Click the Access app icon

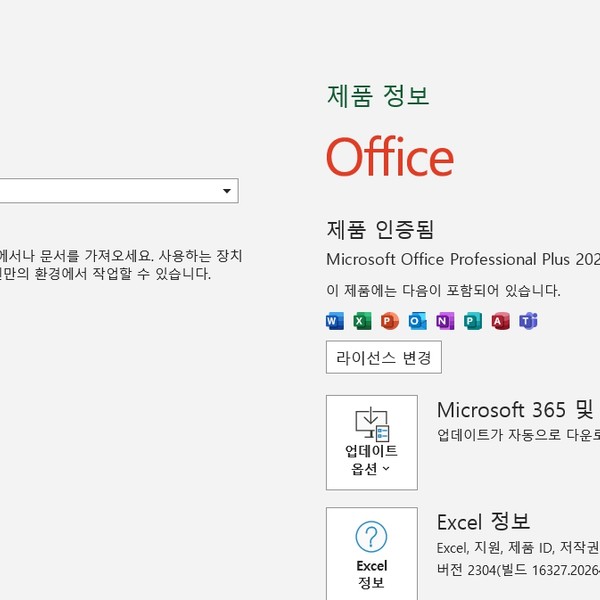[x=501, y=321]
